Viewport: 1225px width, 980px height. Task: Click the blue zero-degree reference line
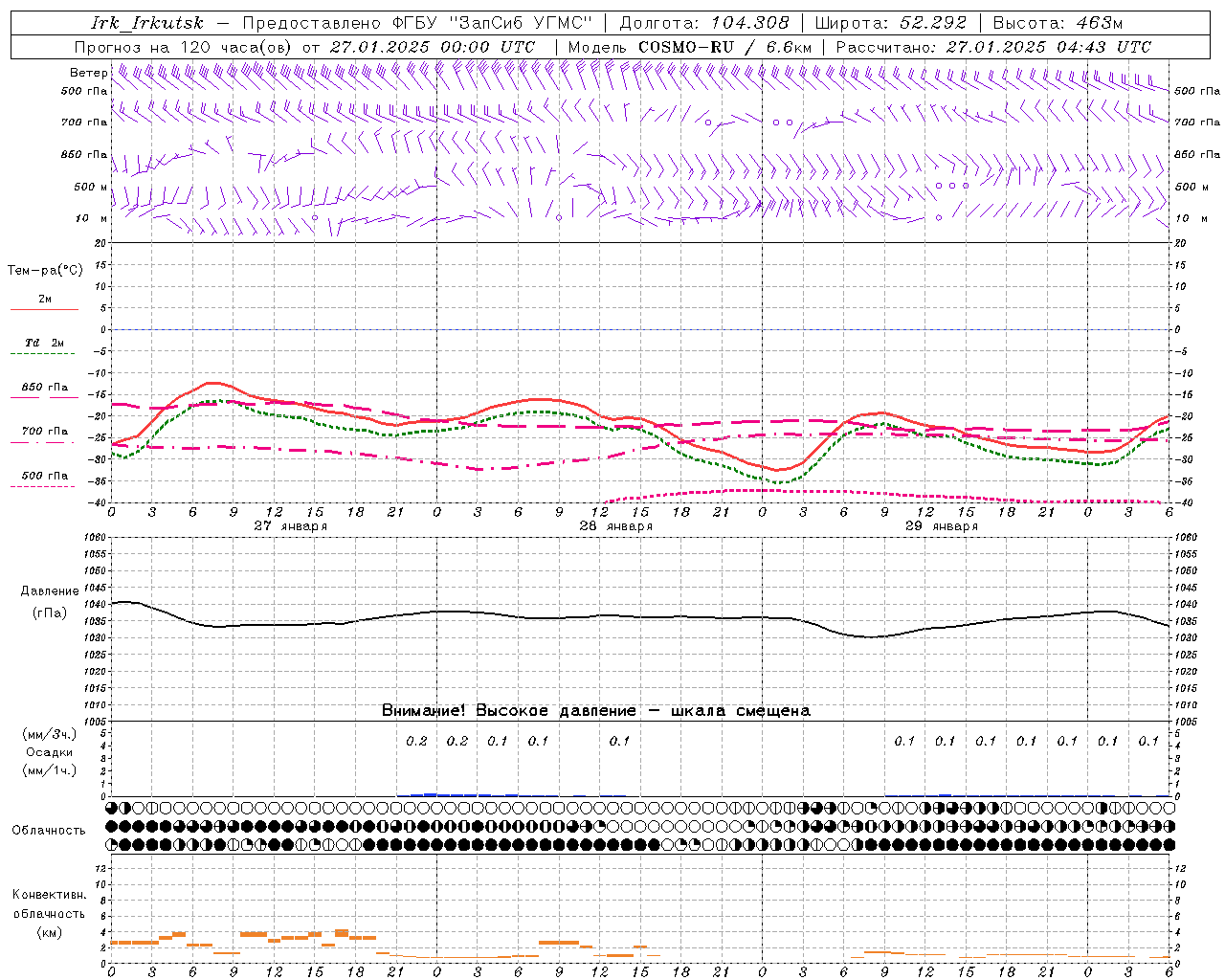click(x=640, y=329)
